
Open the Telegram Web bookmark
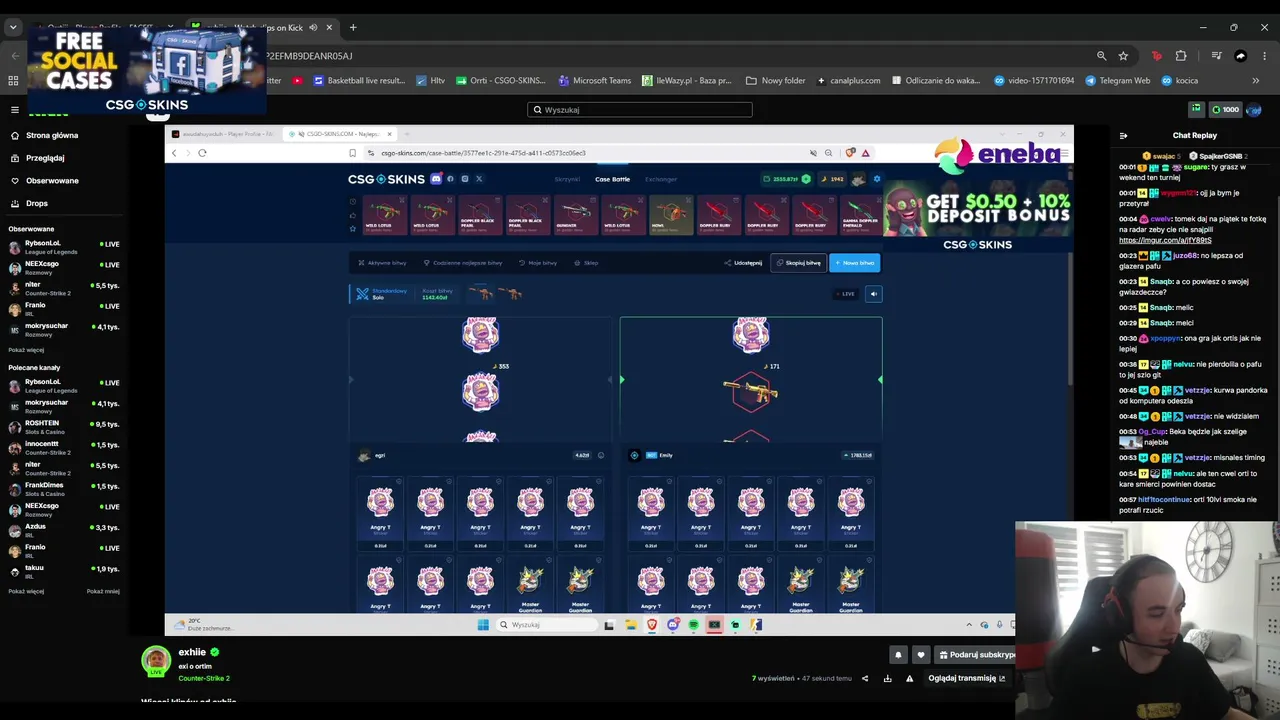tap(1118, 80)
